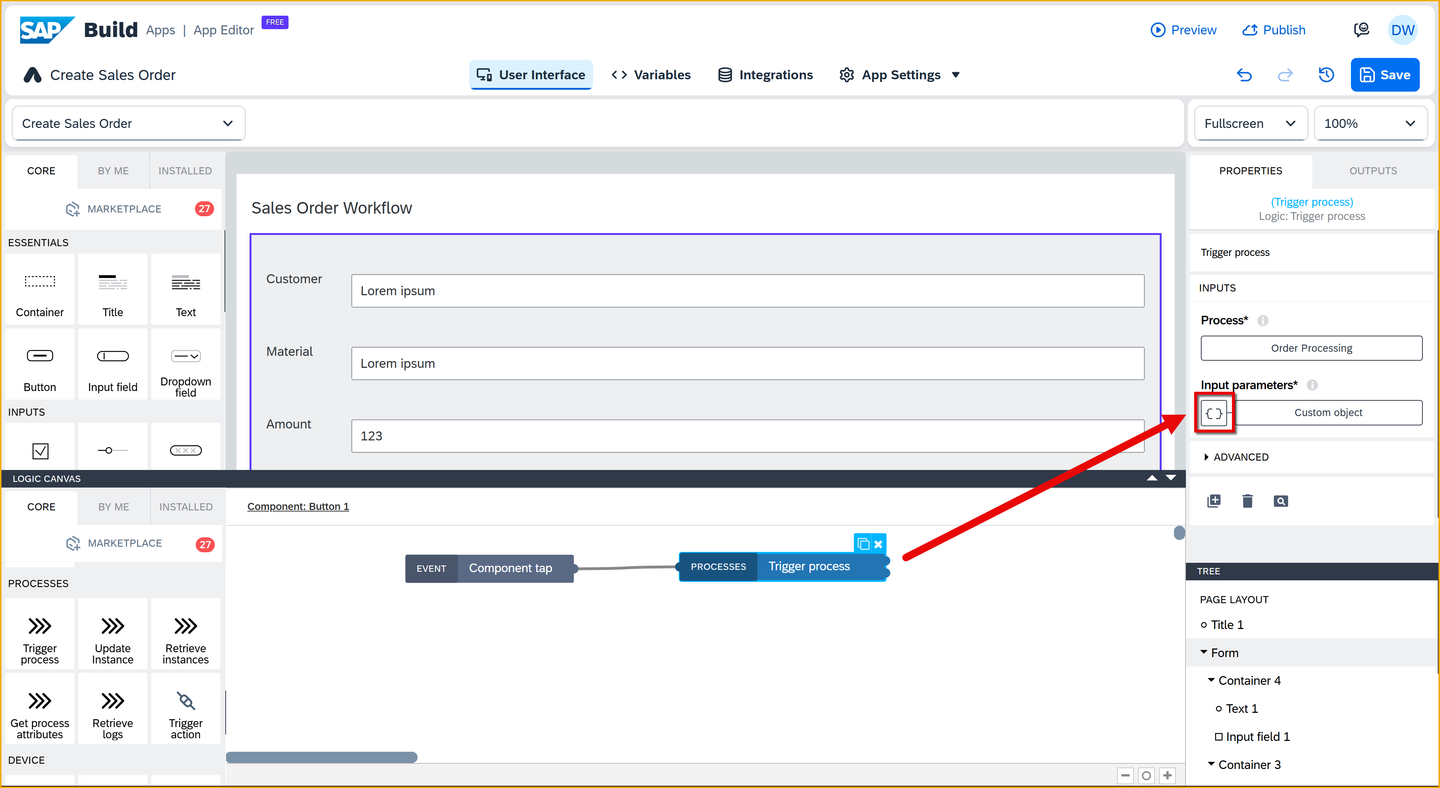Select the Input field component
The image size is (1440, 788).
click(113, 364)
